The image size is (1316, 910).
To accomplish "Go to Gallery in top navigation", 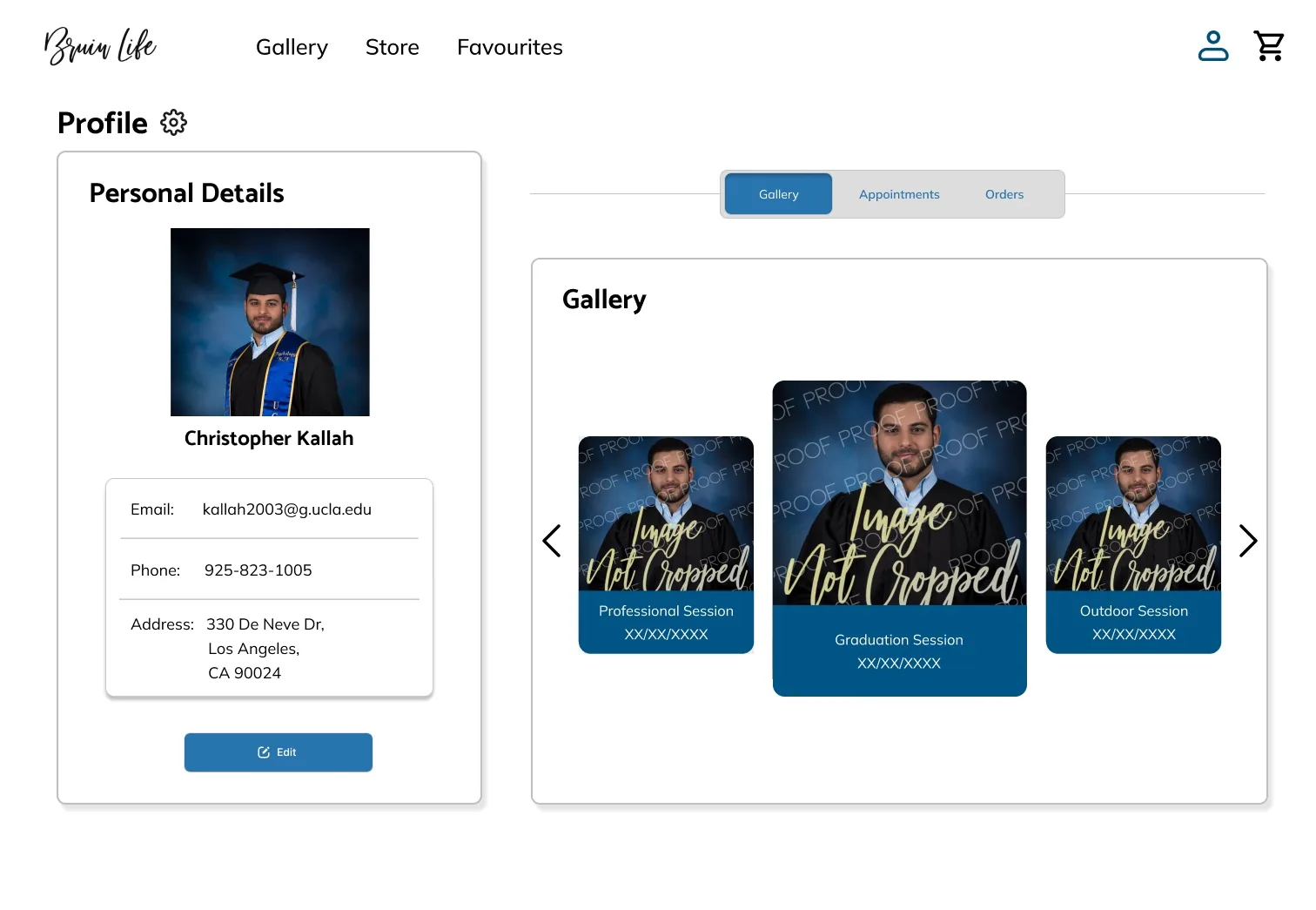I will coord(292,47).
